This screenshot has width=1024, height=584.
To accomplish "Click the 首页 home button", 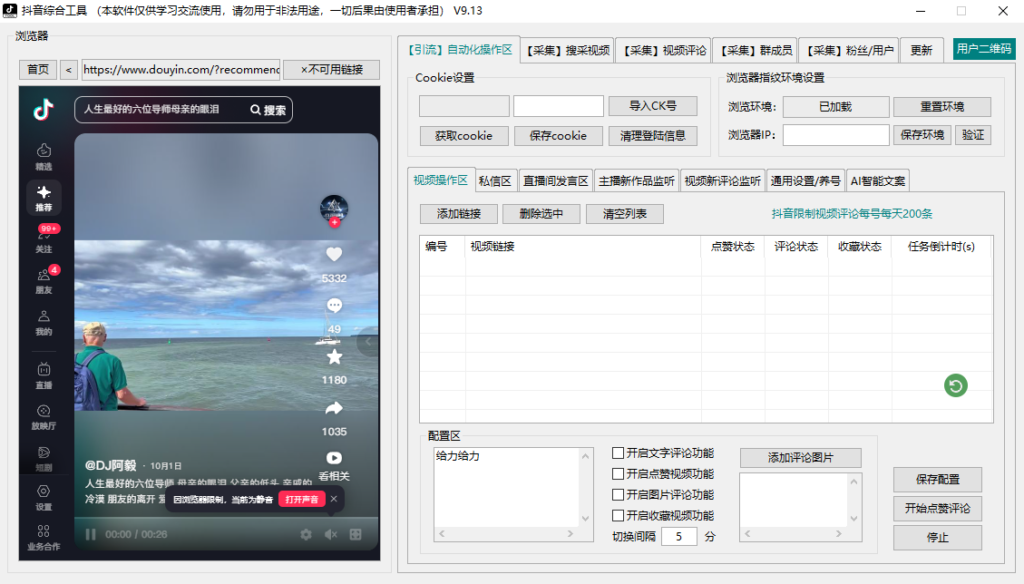I will pos(38,69).
